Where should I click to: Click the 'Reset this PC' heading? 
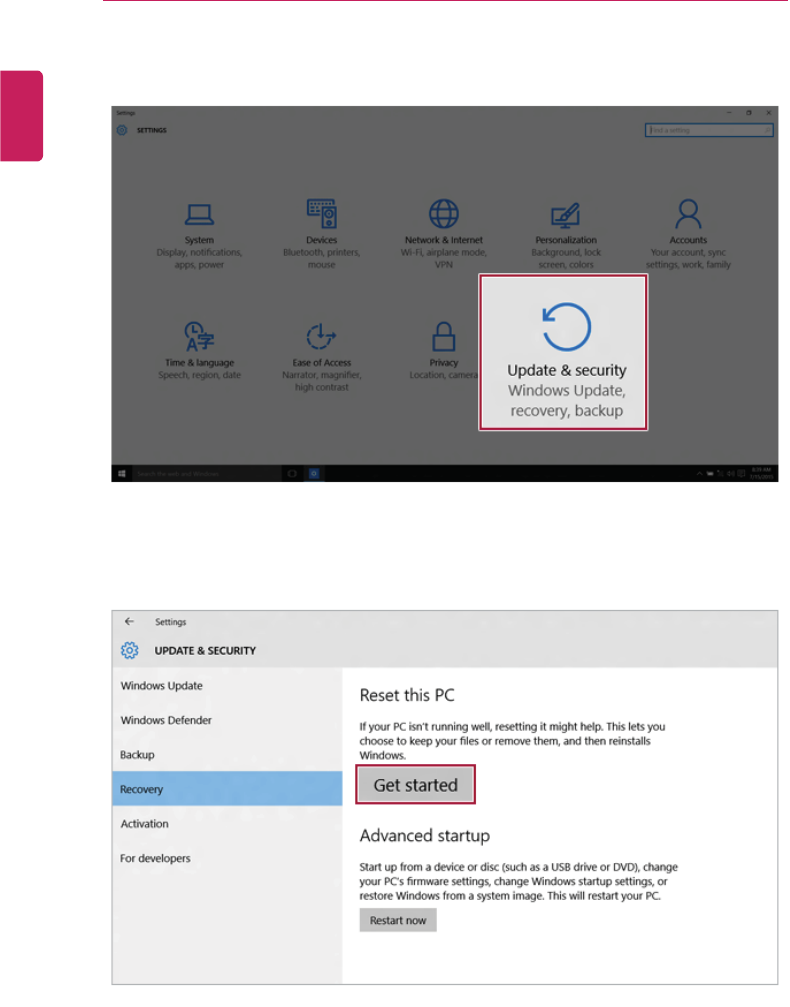pos(407,695)
